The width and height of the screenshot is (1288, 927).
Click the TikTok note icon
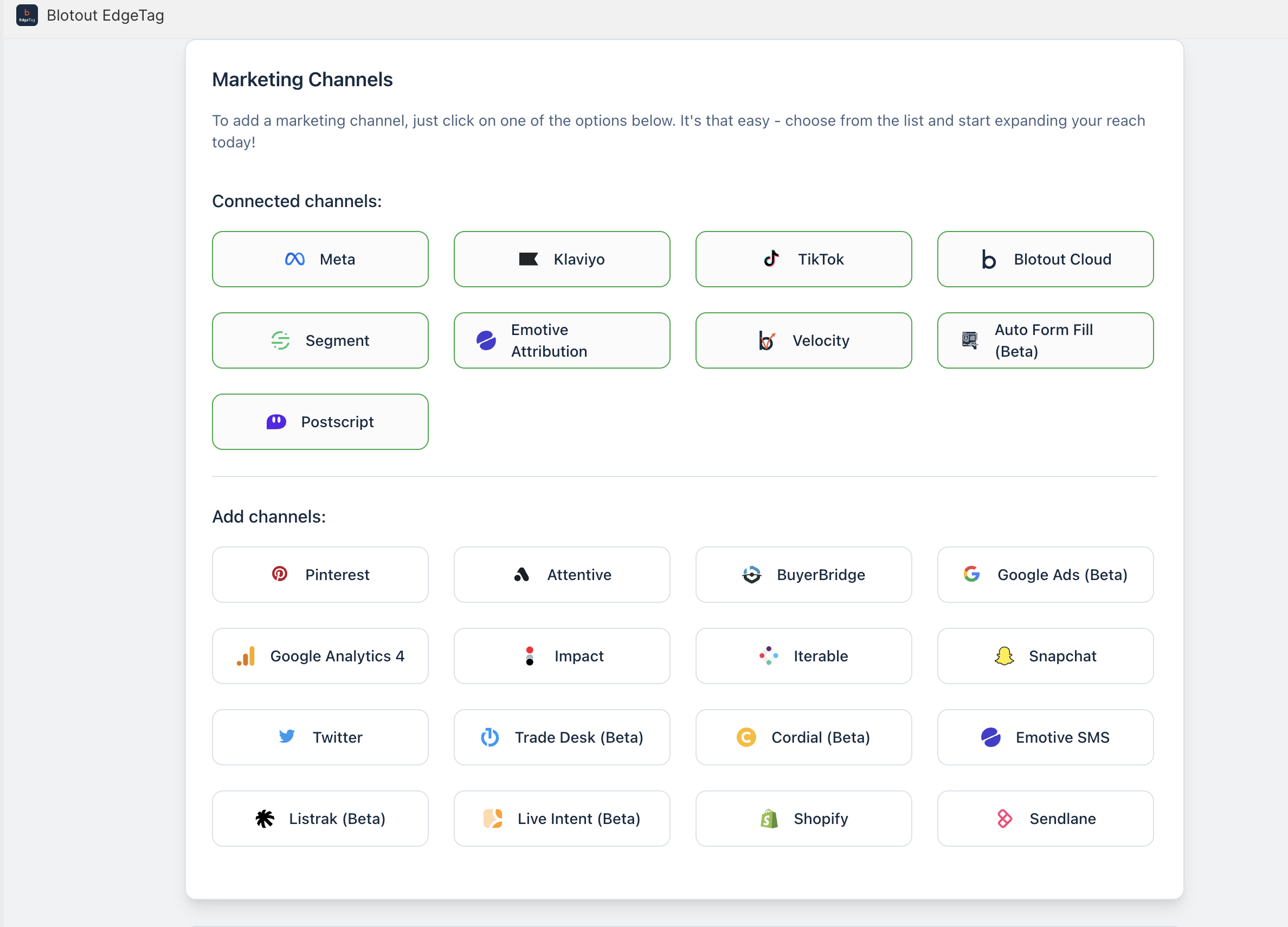coord(771,259)
